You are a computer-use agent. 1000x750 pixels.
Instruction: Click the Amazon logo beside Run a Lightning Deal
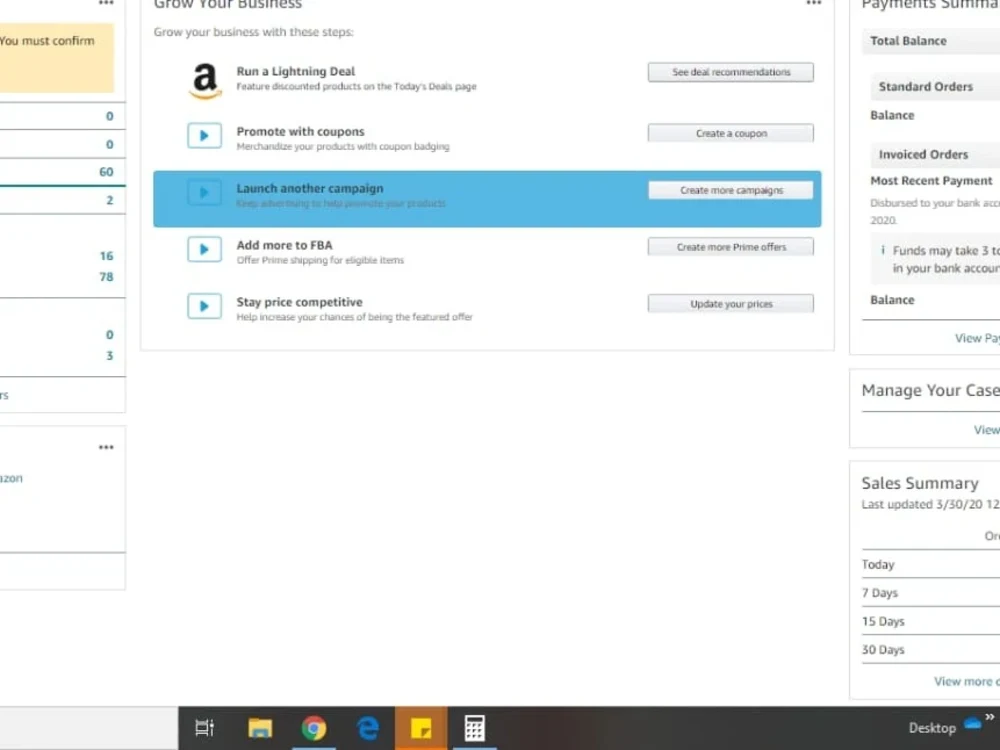205,81
